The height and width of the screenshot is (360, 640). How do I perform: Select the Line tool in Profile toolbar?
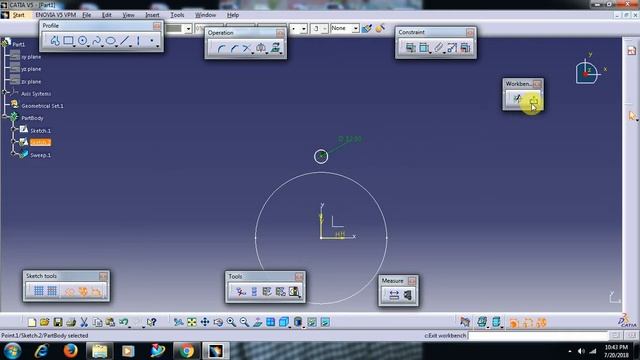124,40
